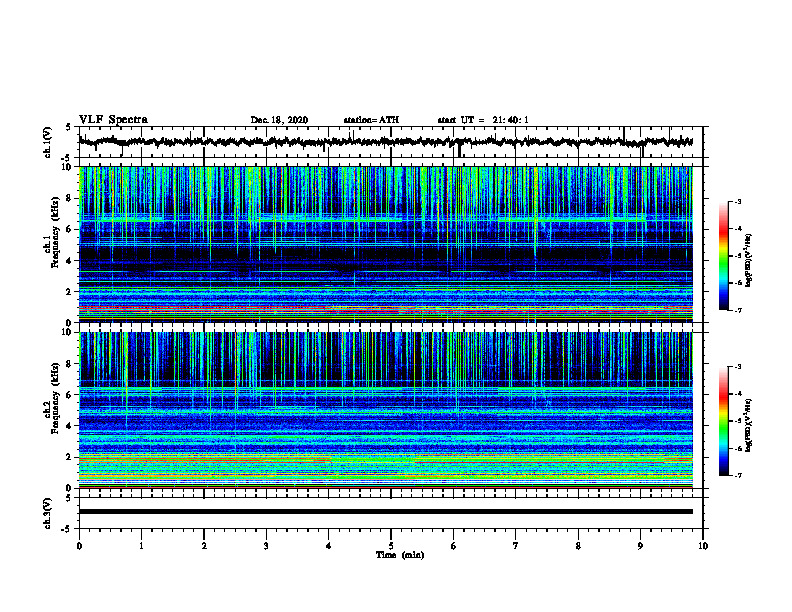Select the "-4" label on ch.2 colorbar
Viewport: 792px width, 612px height.
pos(738,394)
